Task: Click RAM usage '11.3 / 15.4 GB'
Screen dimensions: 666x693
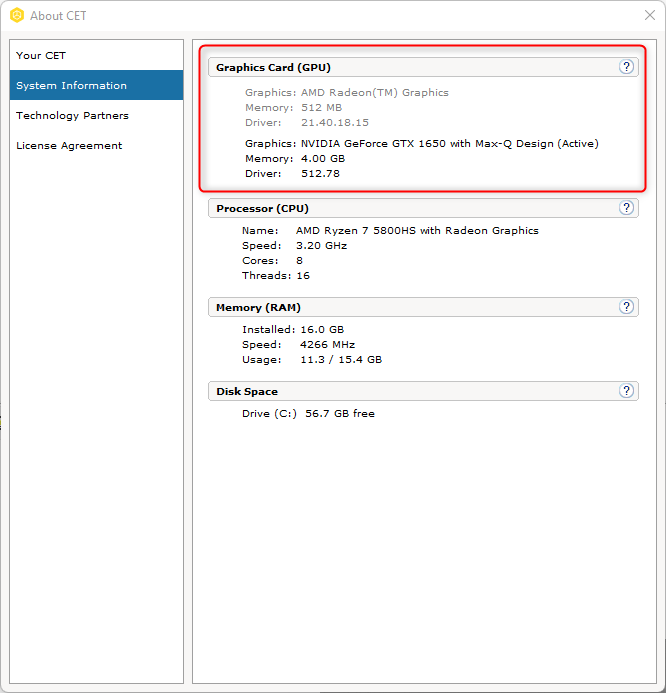Action: pyautogui.click(x=341, y=360)
